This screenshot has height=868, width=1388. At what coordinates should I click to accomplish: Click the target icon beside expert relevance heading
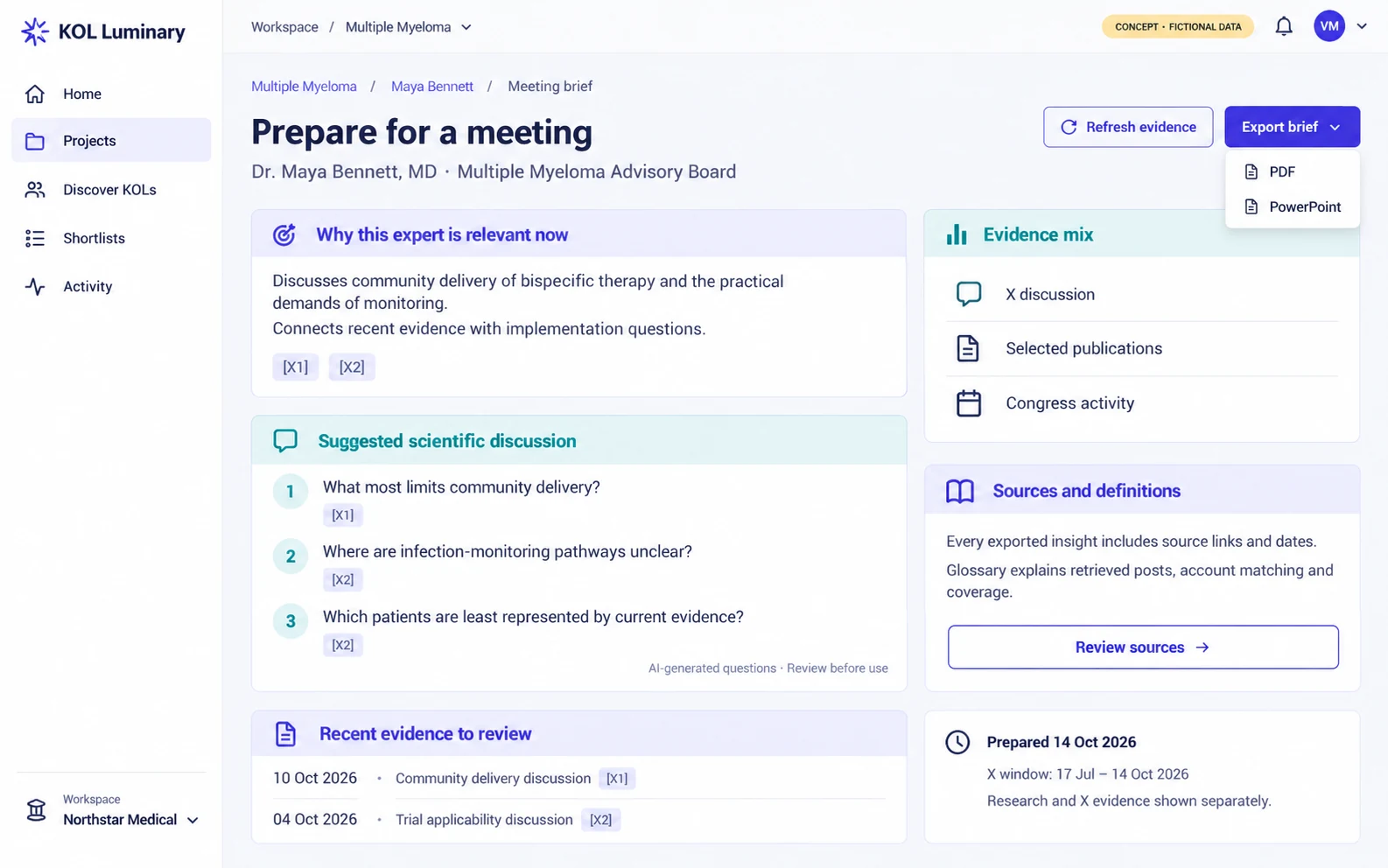point(284,234)
